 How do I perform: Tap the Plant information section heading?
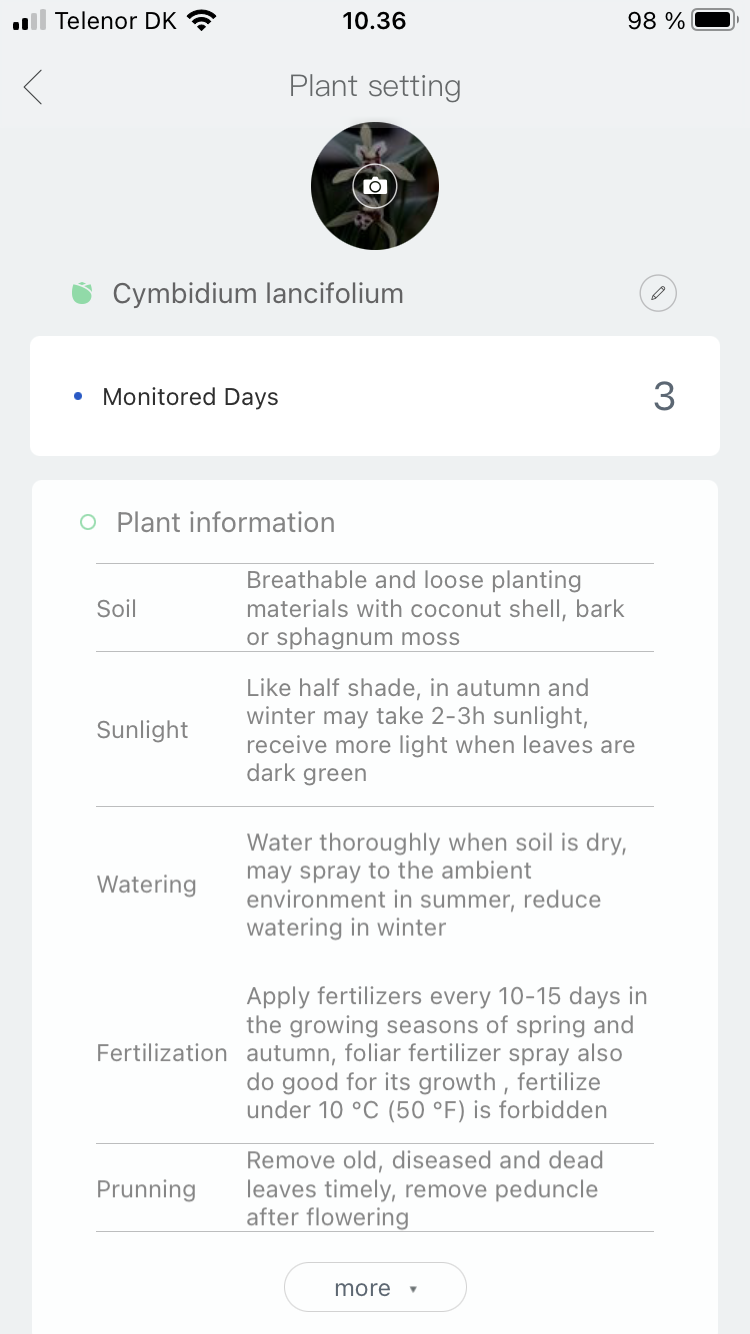[x=226, y=522]
